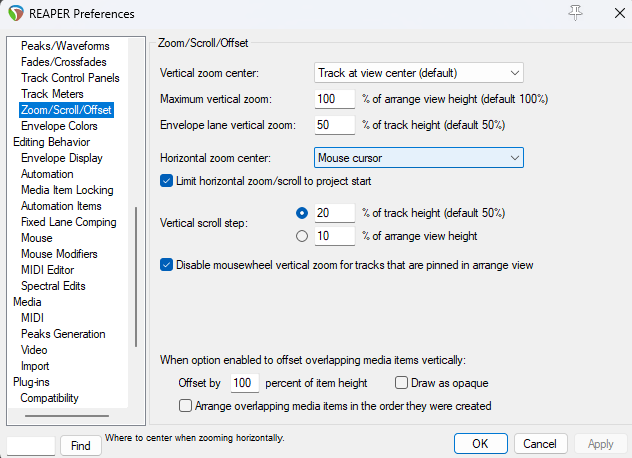The image size is (632, 458).
Task: Select Peaks Generation page
Action: (x=63, y=334)
